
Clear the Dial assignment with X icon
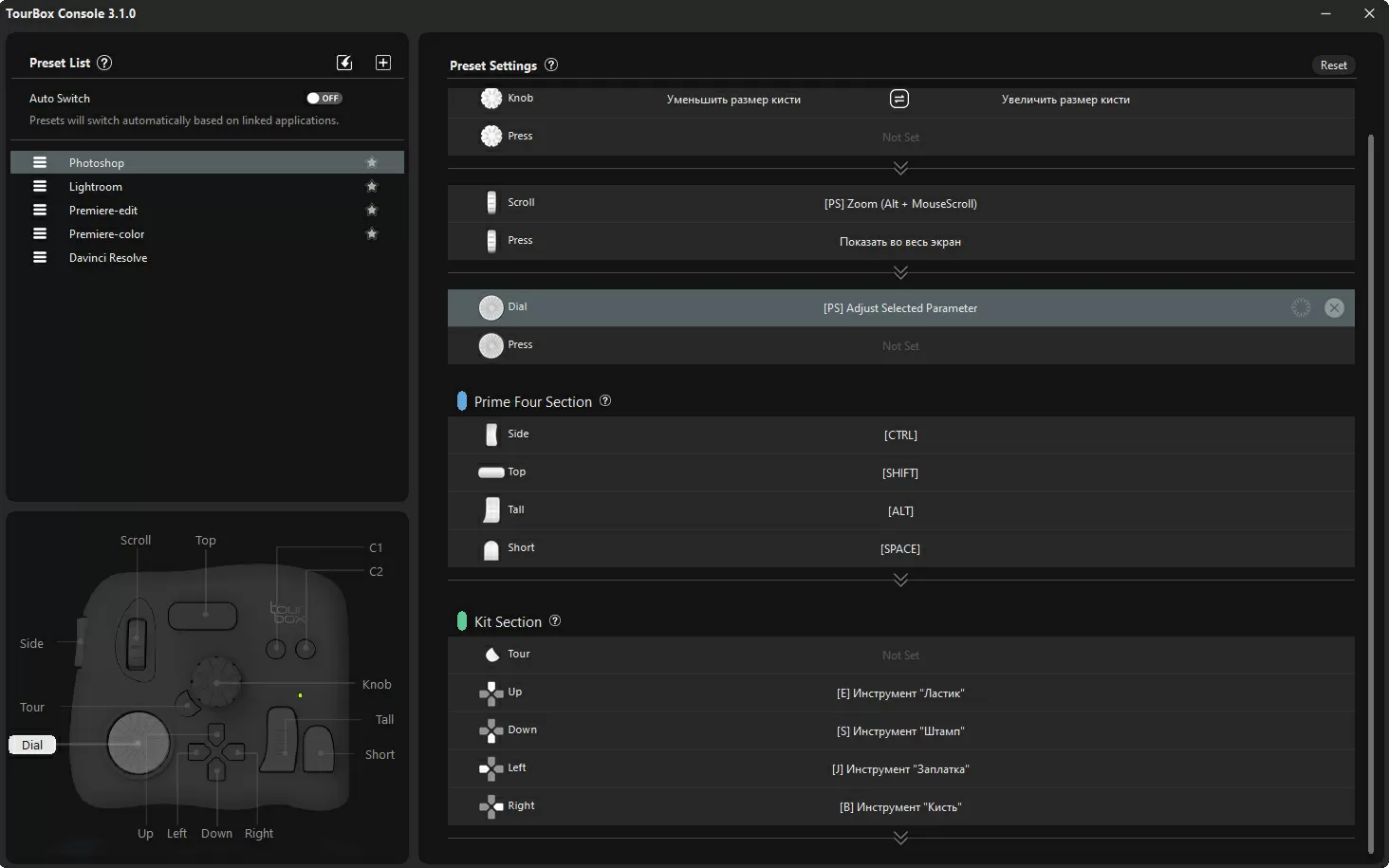[x=1334, y=307]
